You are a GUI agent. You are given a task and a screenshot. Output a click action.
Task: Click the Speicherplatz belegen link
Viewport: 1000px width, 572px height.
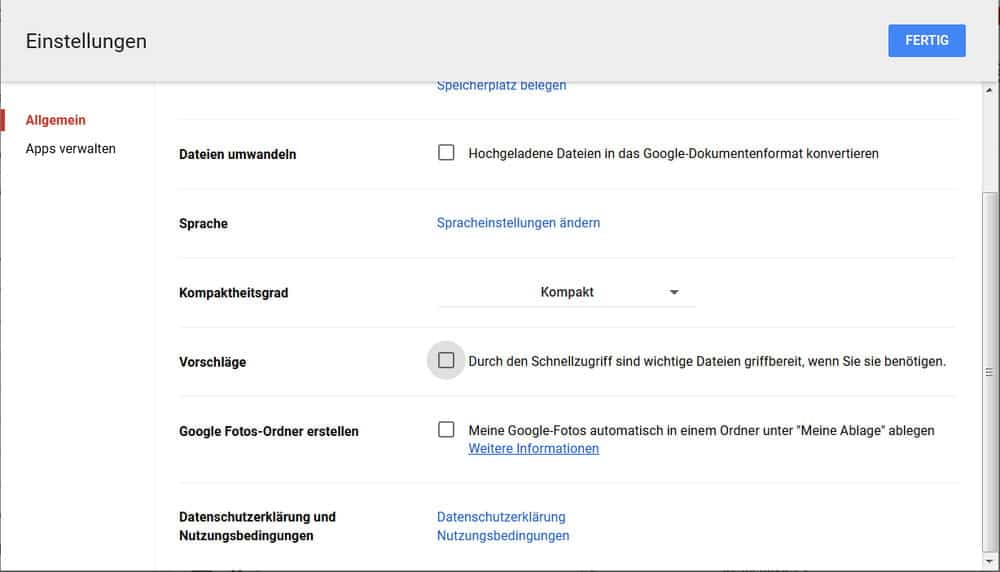(501, 86)
